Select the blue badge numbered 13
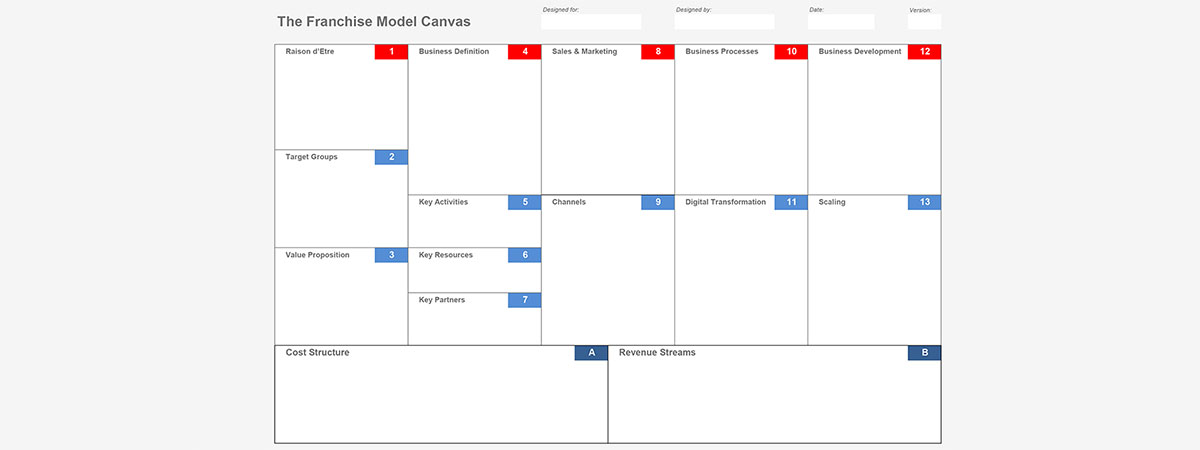The width and height of the screenshot is (1200, 450). (x=924, y=202)
